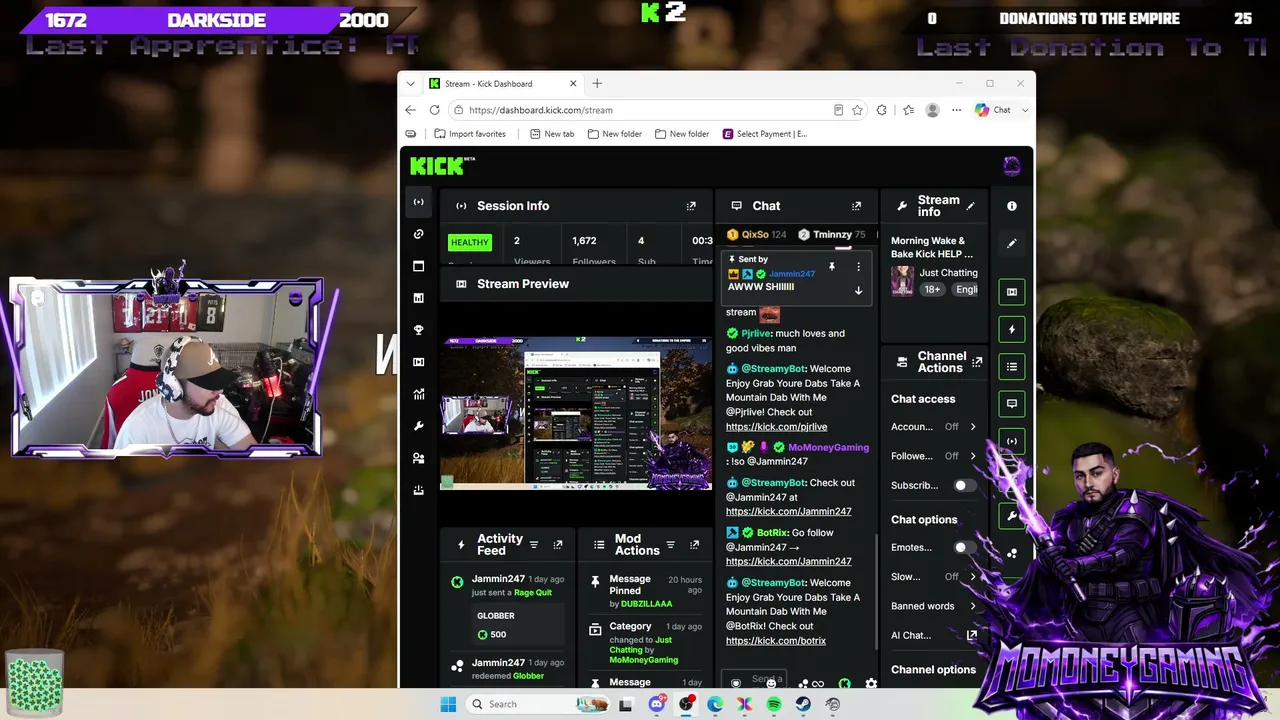Image resolution: width=1280 pixels, height=720 pixels.
Task: Toggle the Mod Actions widget in right rail
Action: pos(1012,367)
